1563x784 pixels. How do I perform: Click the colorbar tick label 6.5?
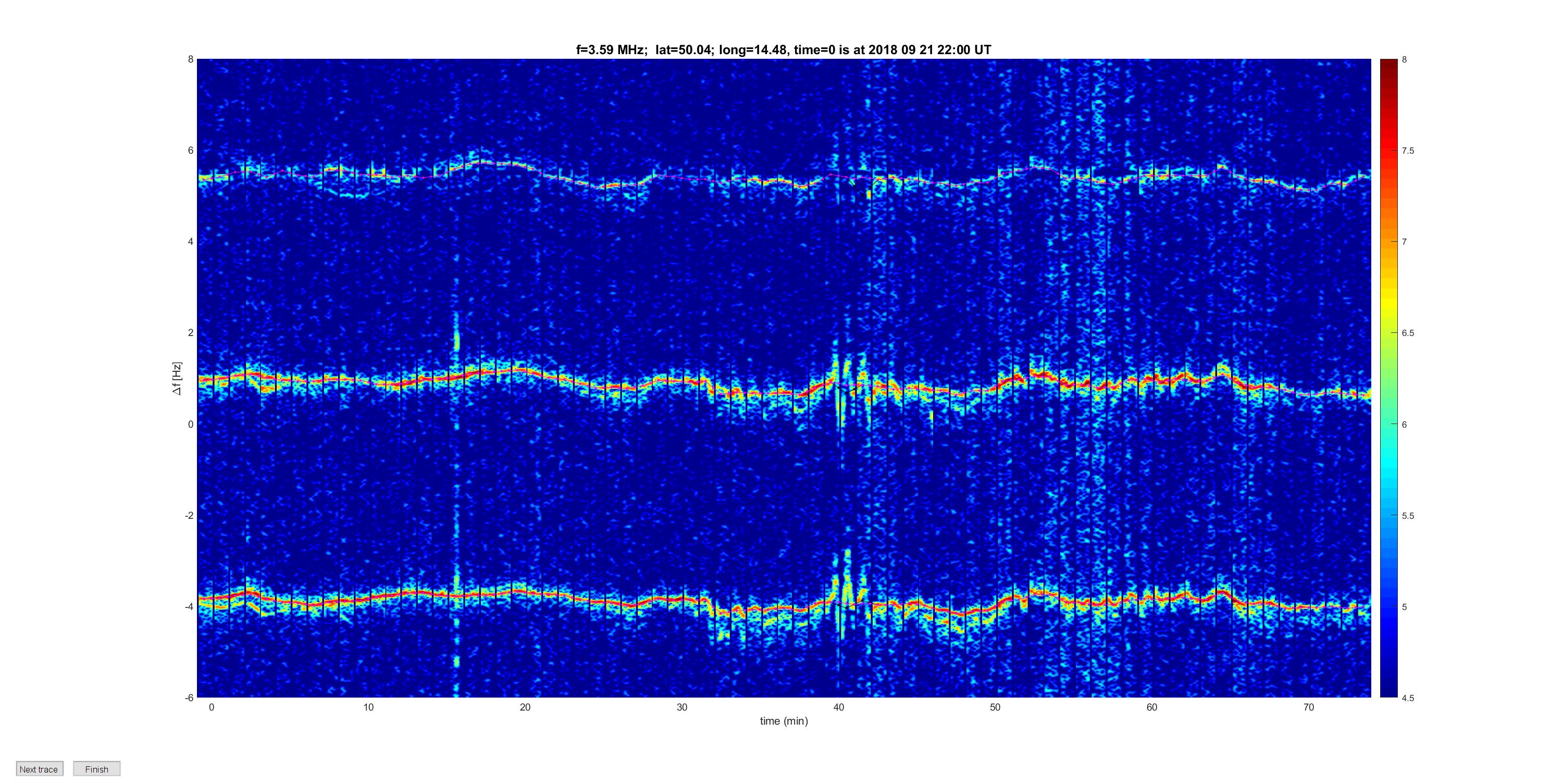point(1408,333)
